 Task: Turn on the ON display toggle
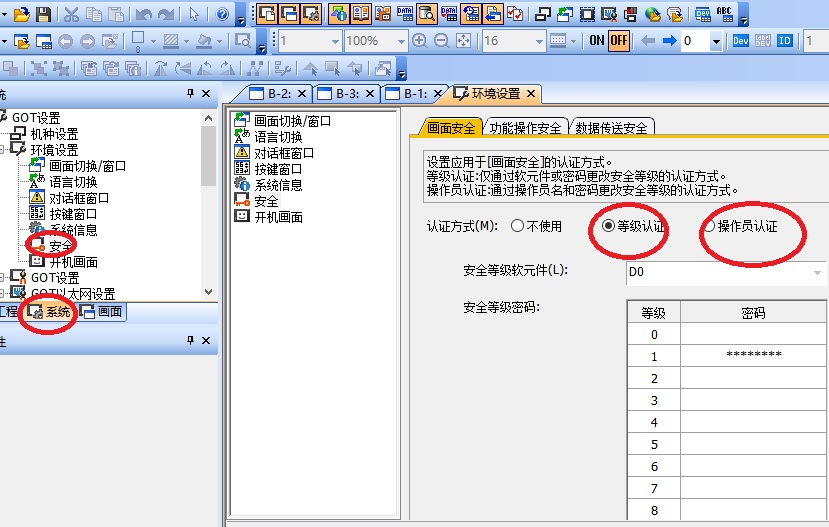597,41
